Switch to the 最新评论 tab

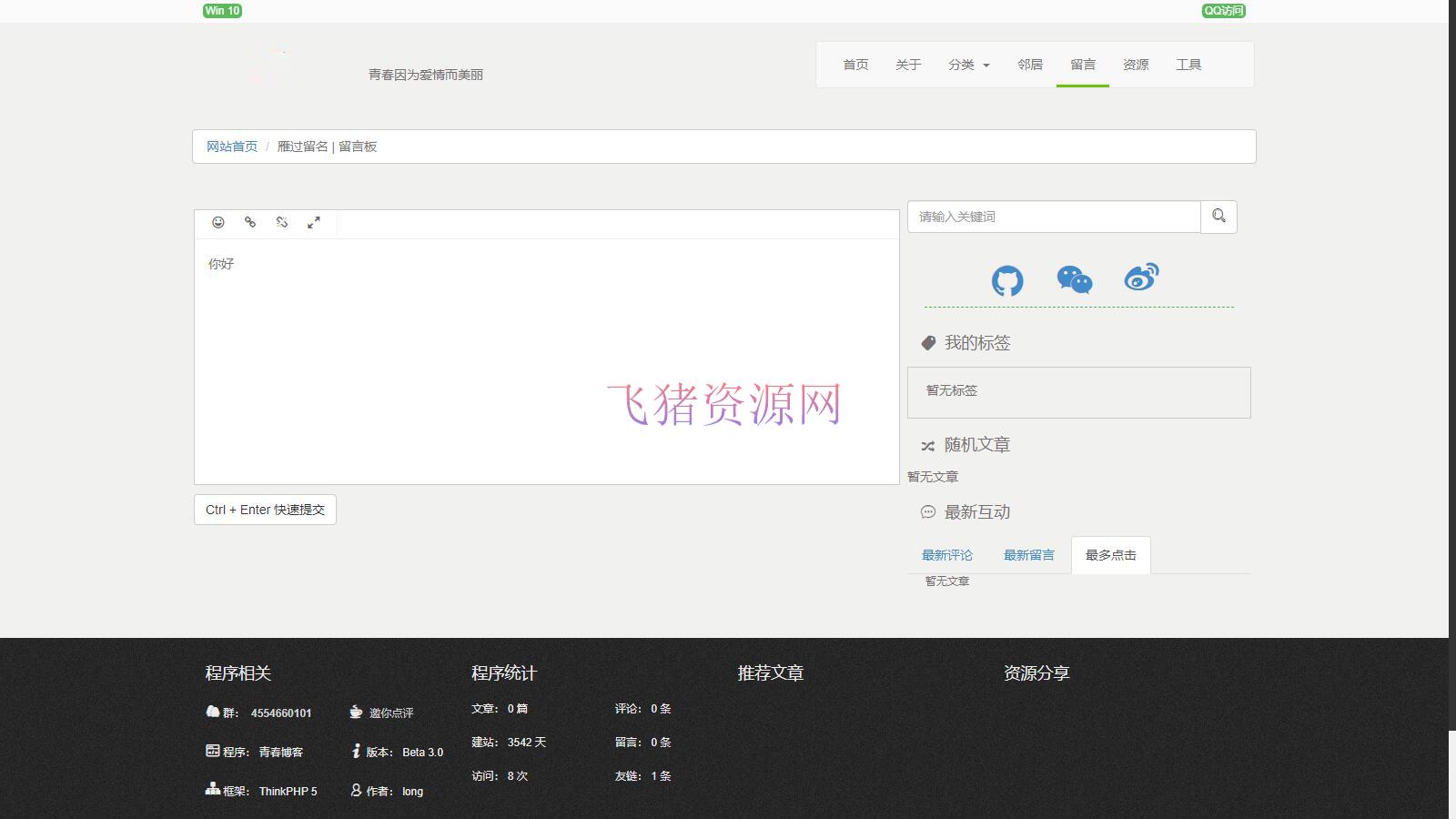(x=947, y=554)
